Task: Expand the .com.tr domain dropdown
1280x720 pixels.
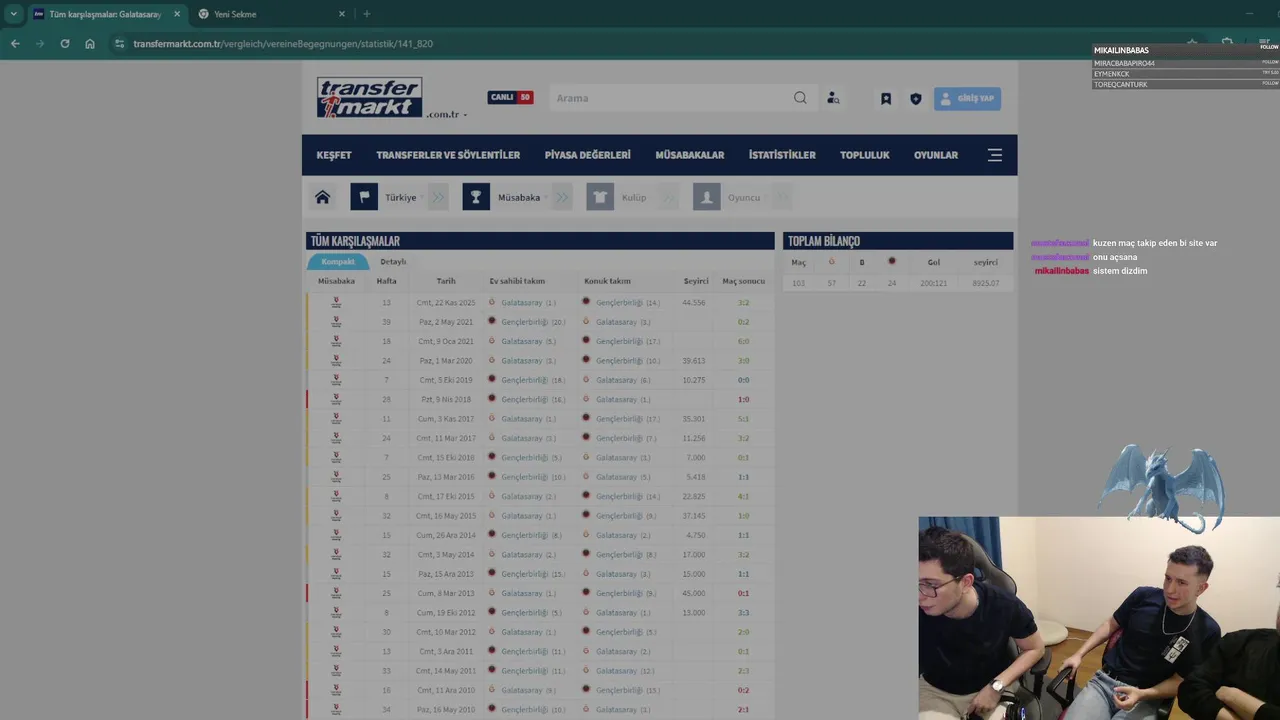Action: (447, 114)
